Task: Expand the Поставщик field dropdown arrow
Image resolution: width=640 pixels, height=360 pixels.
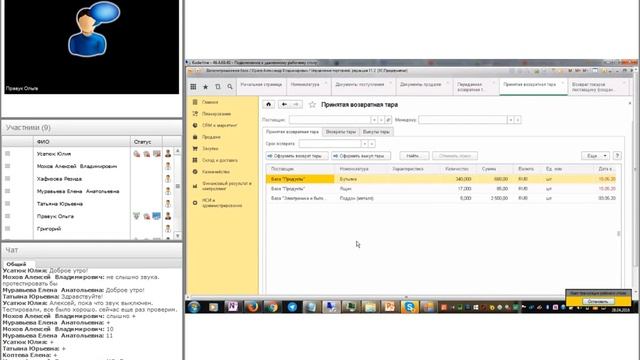Action: click(x=374, y=120)
